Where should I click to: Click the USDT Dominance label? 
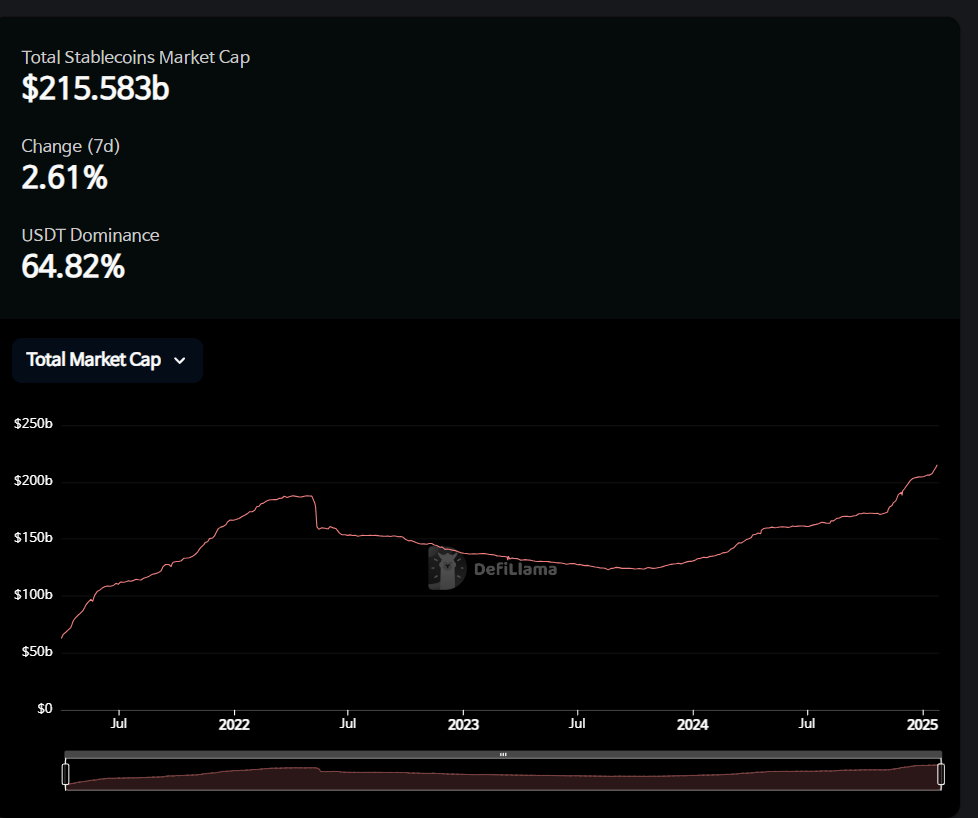90,235
